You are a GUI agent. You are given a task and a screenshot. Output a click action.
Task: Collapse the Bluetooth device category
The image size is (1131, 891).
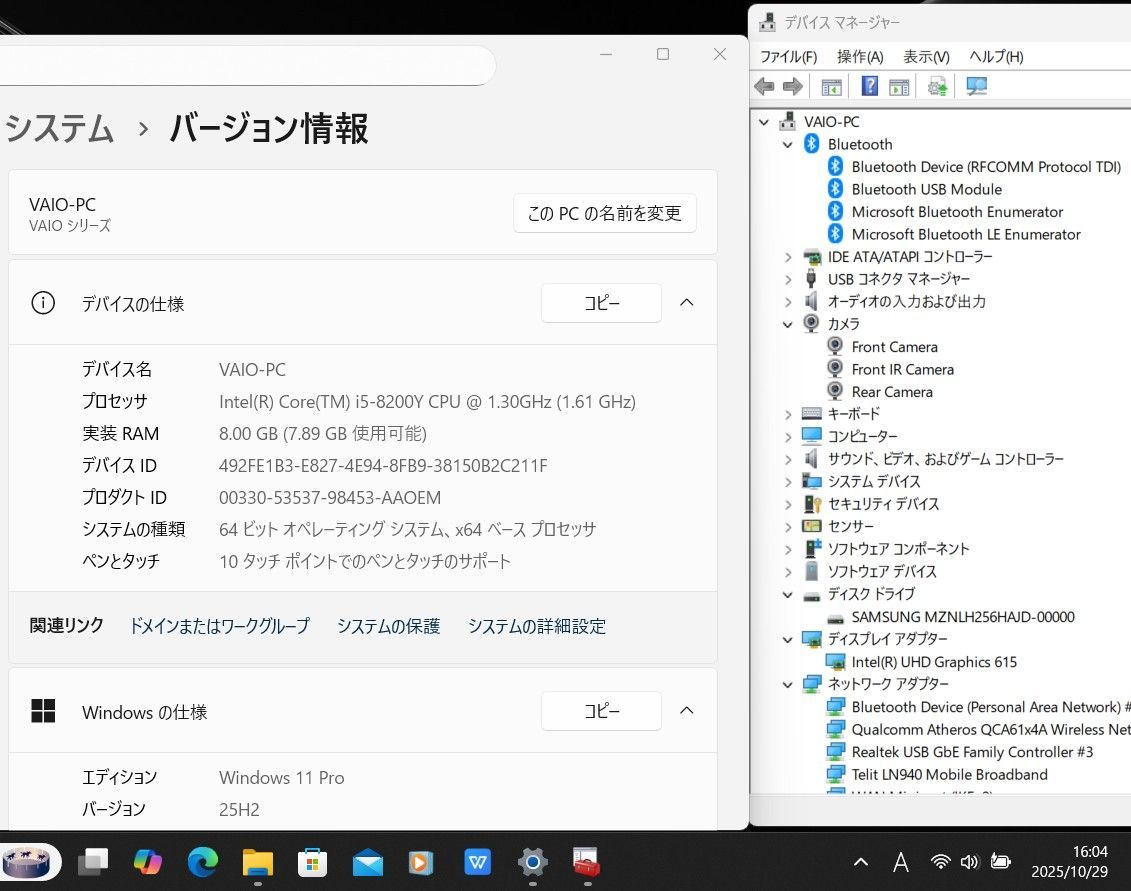pos(787,144)
